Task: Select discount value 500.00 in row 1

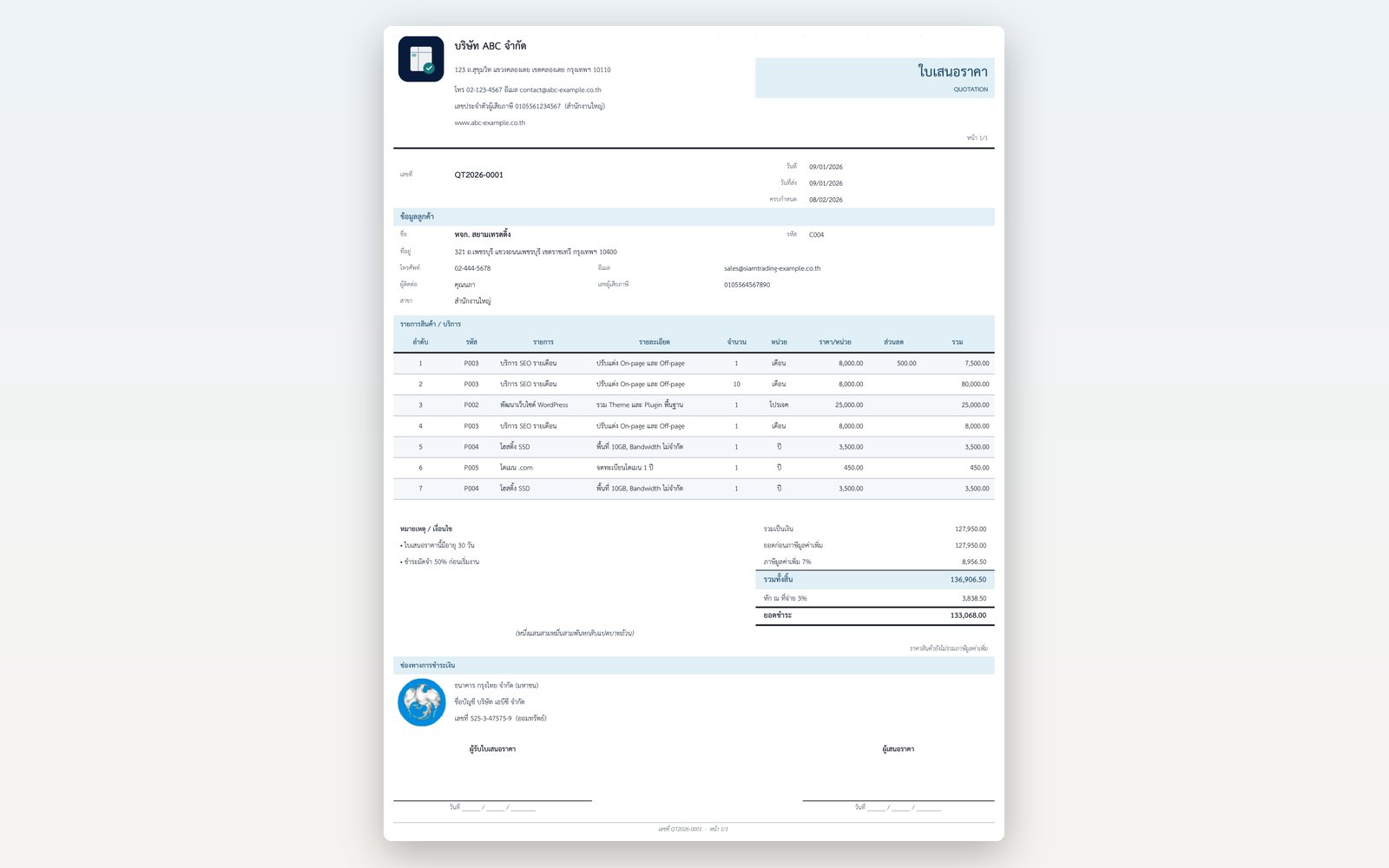Action: (906, 364)
